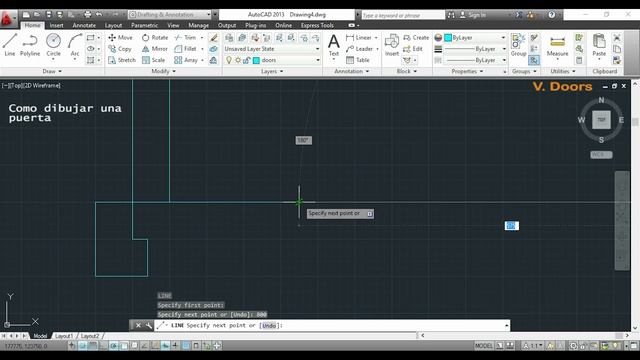
Task: Click the Plot printer icon in quick access
Action: click(87, 15)
